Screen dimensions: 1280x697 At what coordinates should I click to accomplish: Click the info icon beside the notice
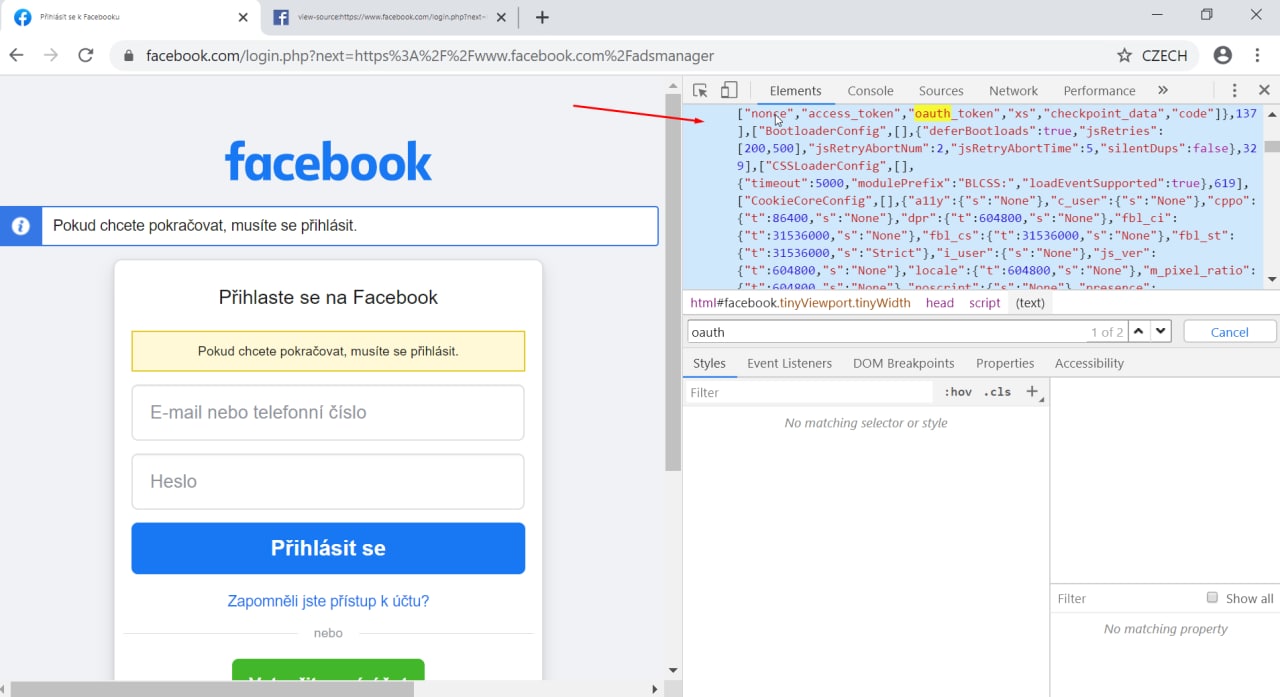(20, 226)
